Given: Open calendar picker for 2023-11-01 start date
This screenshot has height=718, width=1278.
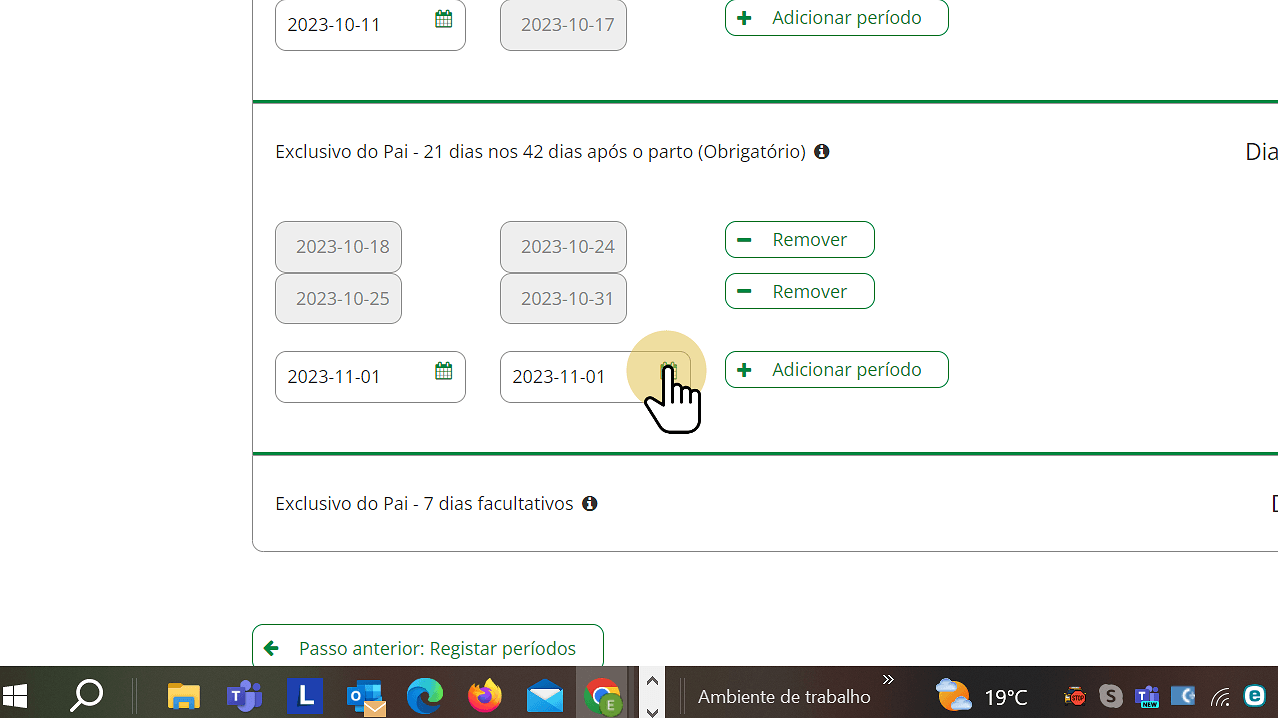Looking at the screenshot, I should [x=443, y=372].
